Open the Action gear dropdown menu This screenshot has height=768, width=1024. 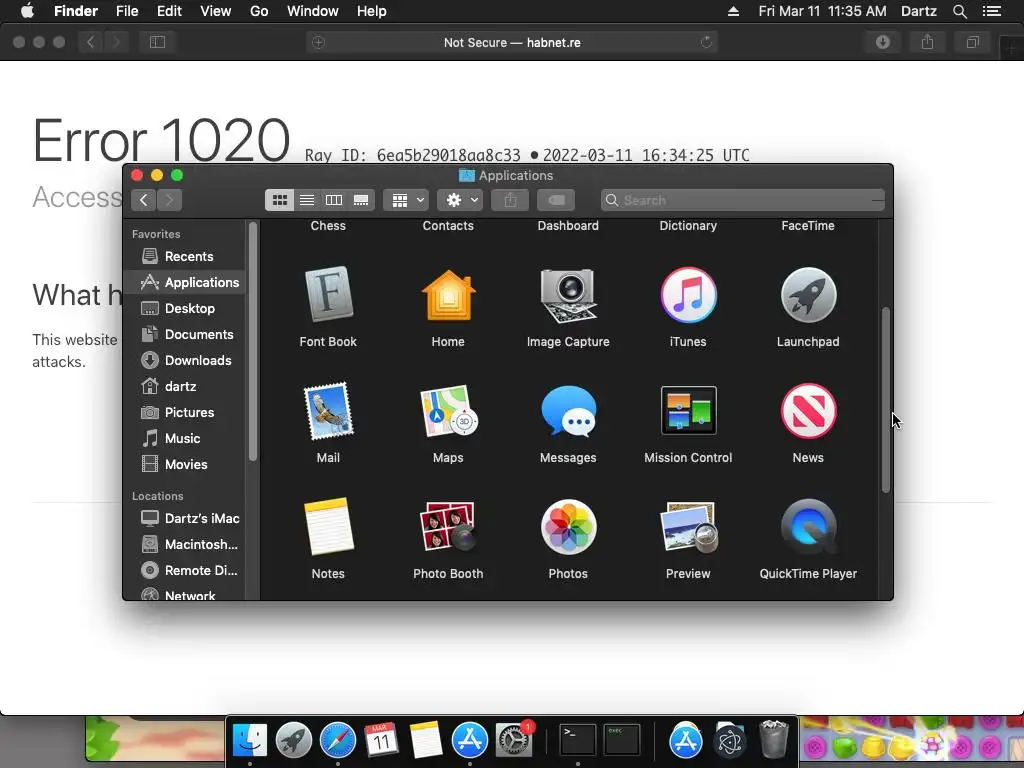click(x=460, y=200)
